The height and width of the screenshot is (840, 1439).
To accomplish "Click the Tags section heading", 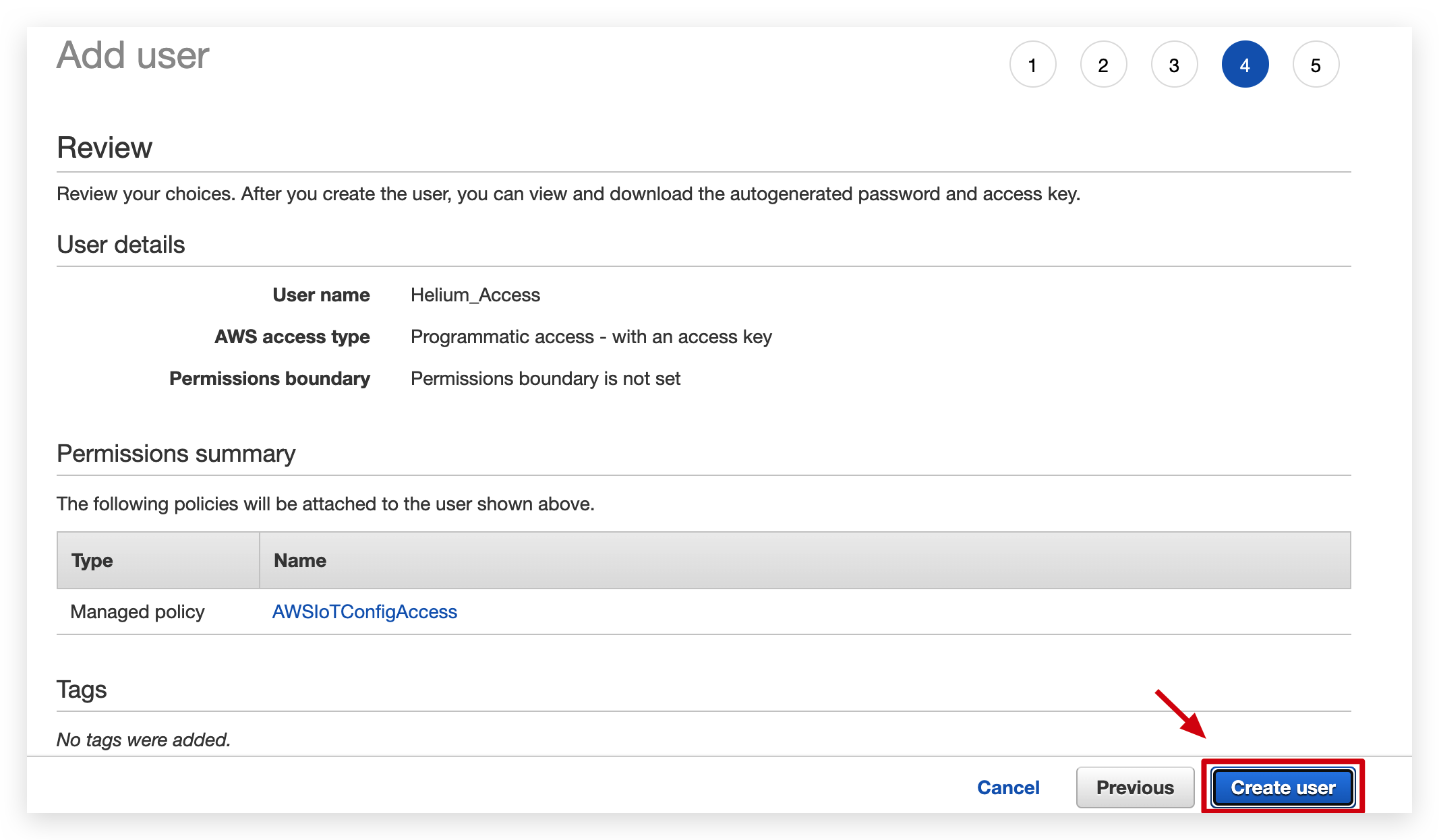I will click(x=82, y=690).
